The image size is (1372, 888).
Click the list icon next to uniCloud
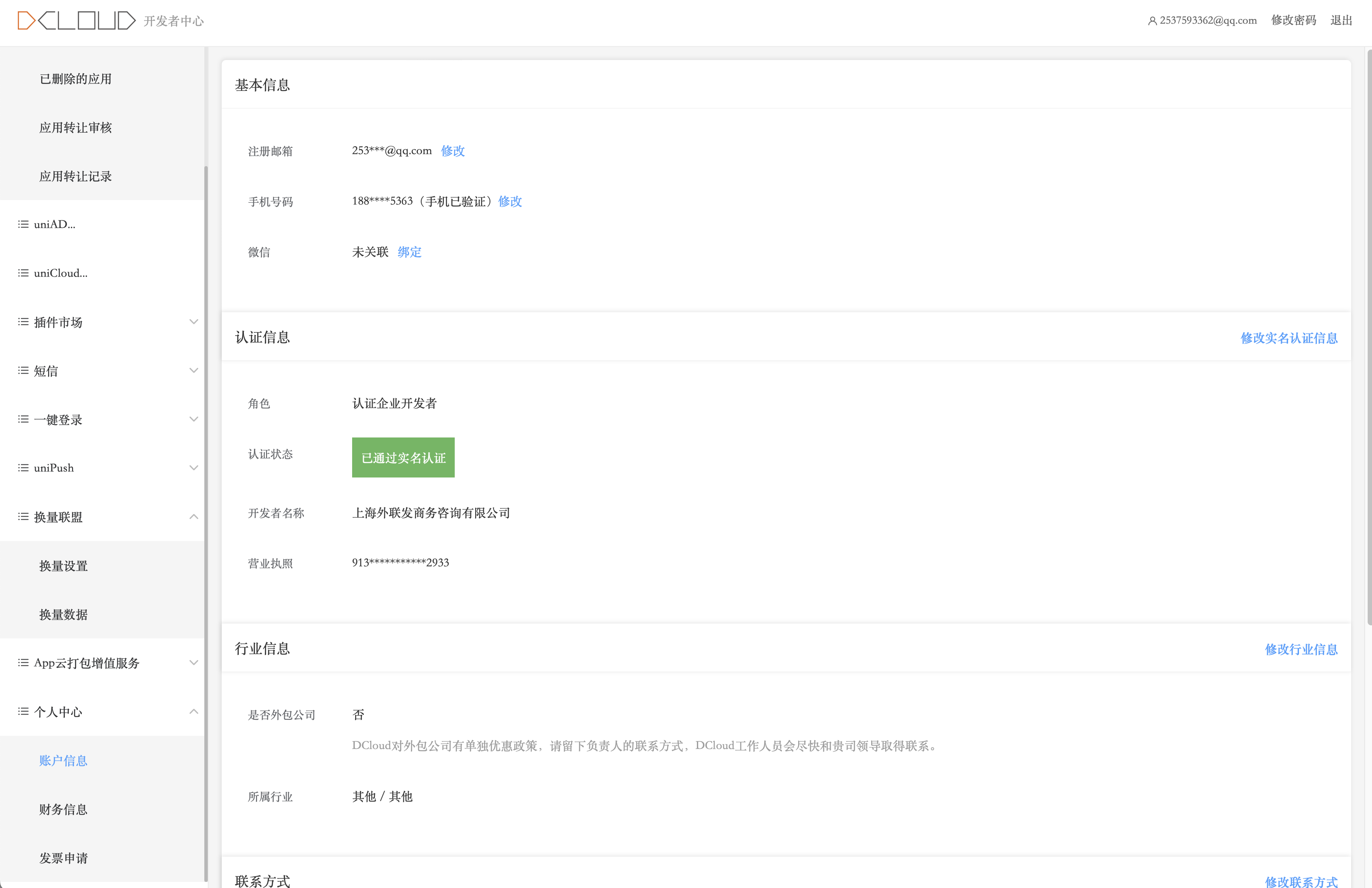pos(23,274)
